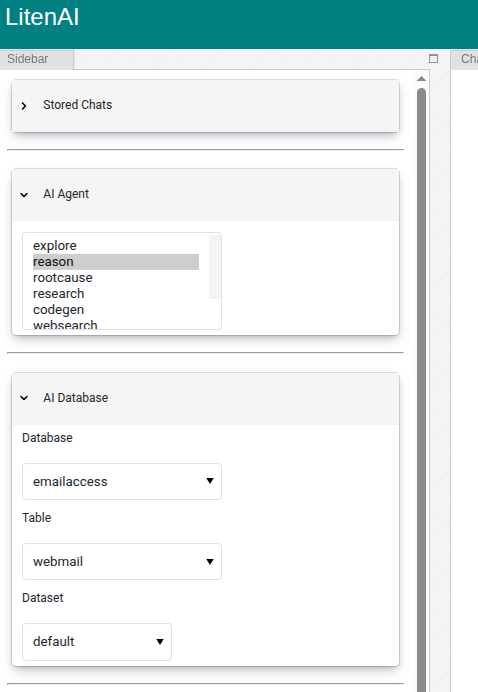This screenshot has width=478, height=692.
Task: Click the scrollbar up arrow
Action: (x=422, y=79)
